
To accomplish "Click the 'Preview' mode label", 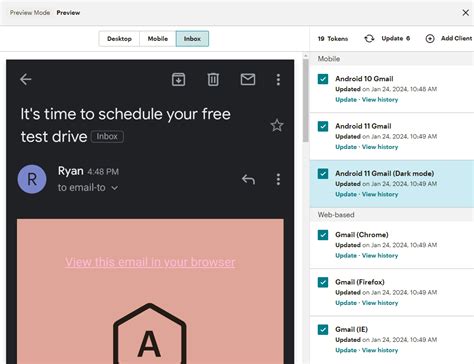I will pyautogui.click(x=68, y=13).
